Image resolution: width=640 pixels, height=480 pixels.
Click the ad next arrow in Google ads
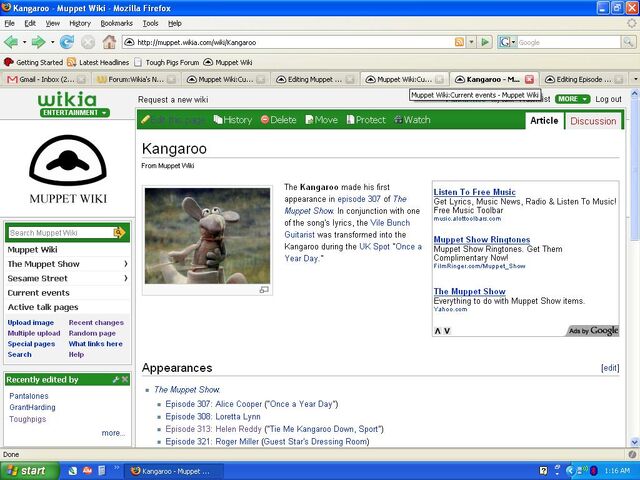coord(447,331)
